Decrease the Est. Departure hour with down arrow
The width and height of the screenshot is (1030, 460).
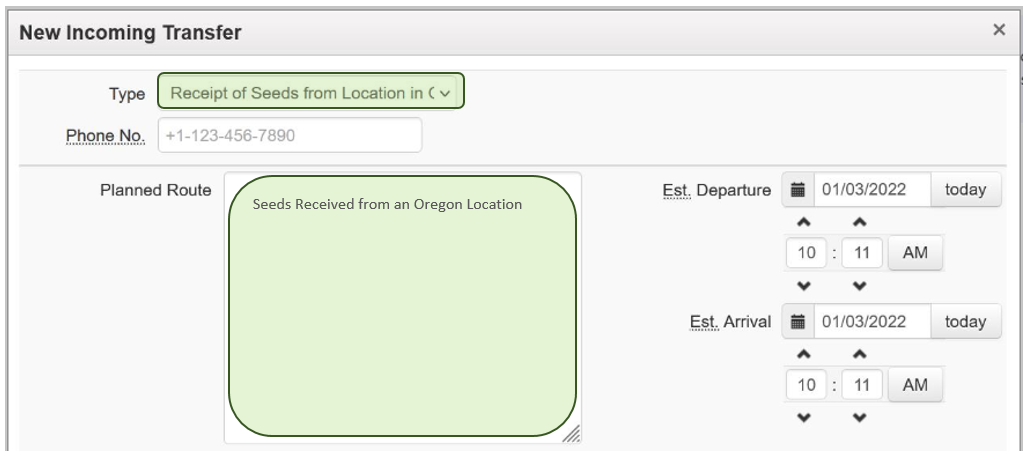coord(804,286)
